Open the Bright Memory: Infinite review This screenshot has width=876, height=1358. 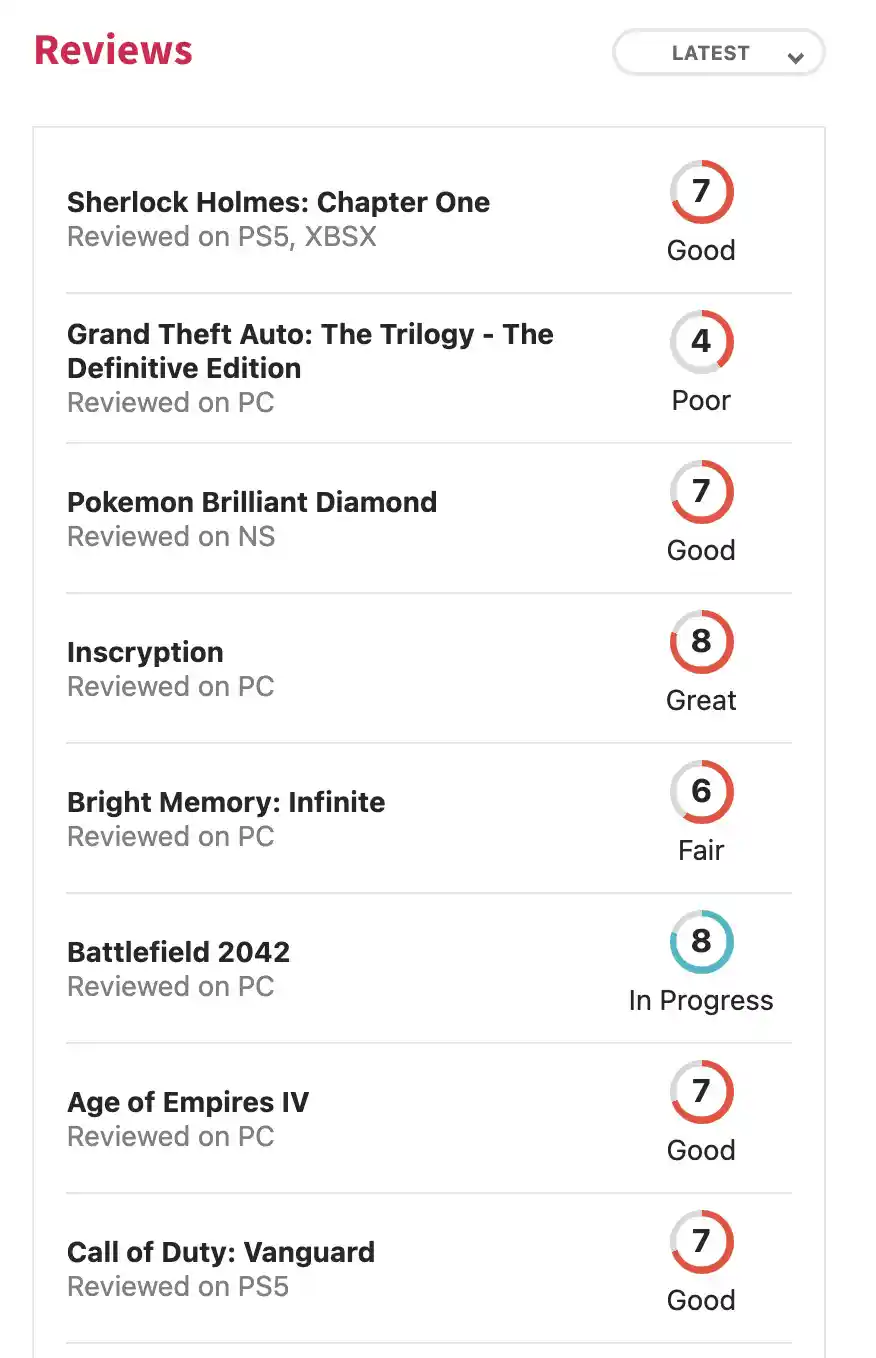pos(226,802)
